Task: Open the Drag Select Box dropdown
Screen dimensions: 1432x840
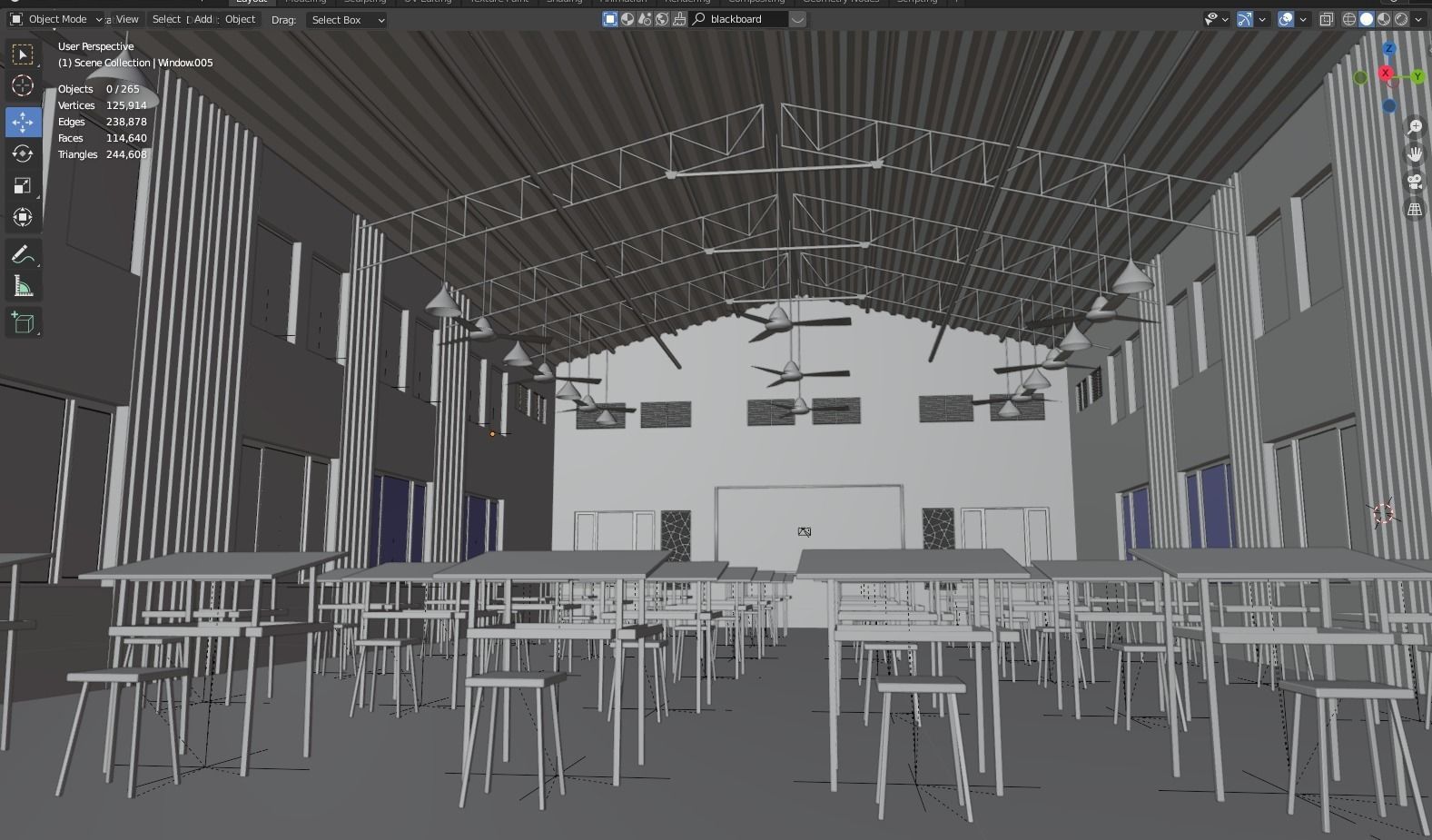Action: tap(347, 20)
